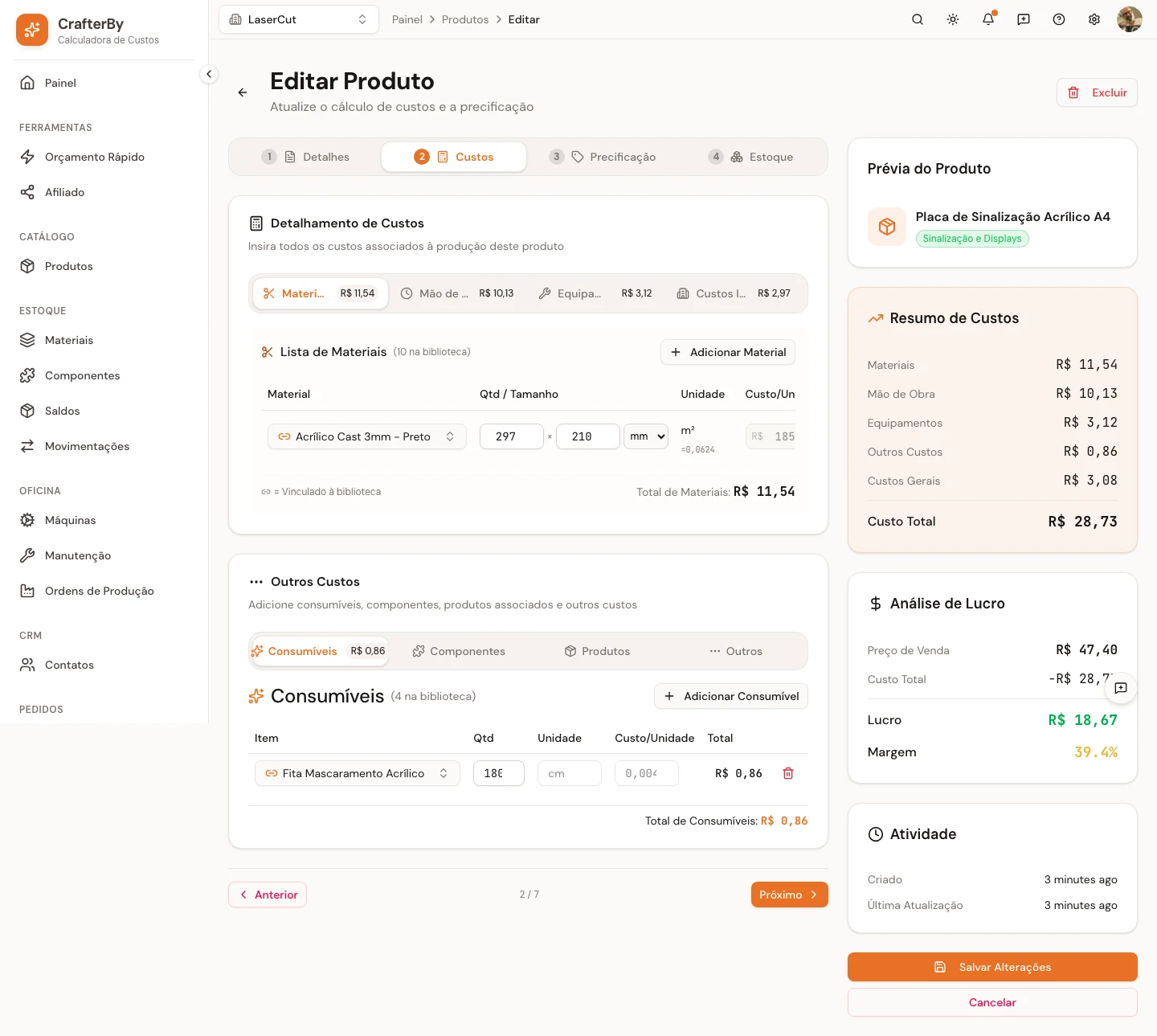1157x1036 pixels.
Task: Click the Qtd field showing 297
Action: [512, 436]
